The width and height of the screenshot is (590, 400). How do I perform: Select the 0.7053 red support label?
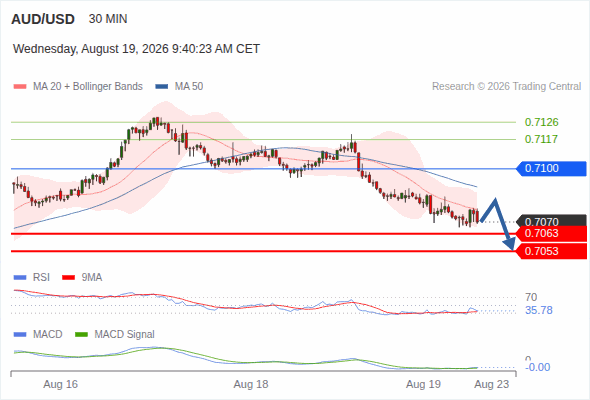click(x=551, y=251)
